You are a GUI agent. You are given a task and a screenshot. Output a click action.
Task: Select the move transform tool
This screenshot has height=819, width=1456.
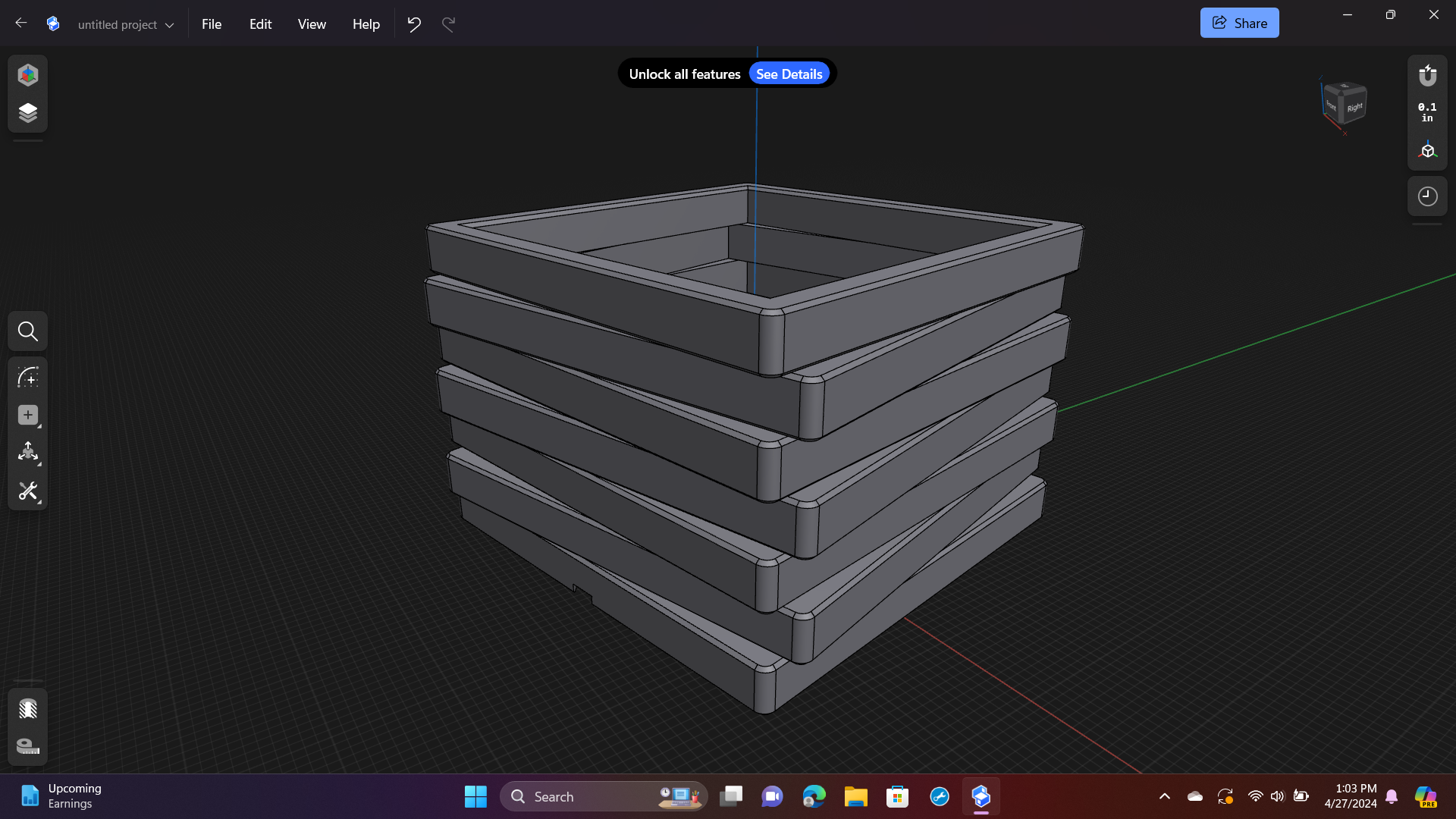(27, 452)
